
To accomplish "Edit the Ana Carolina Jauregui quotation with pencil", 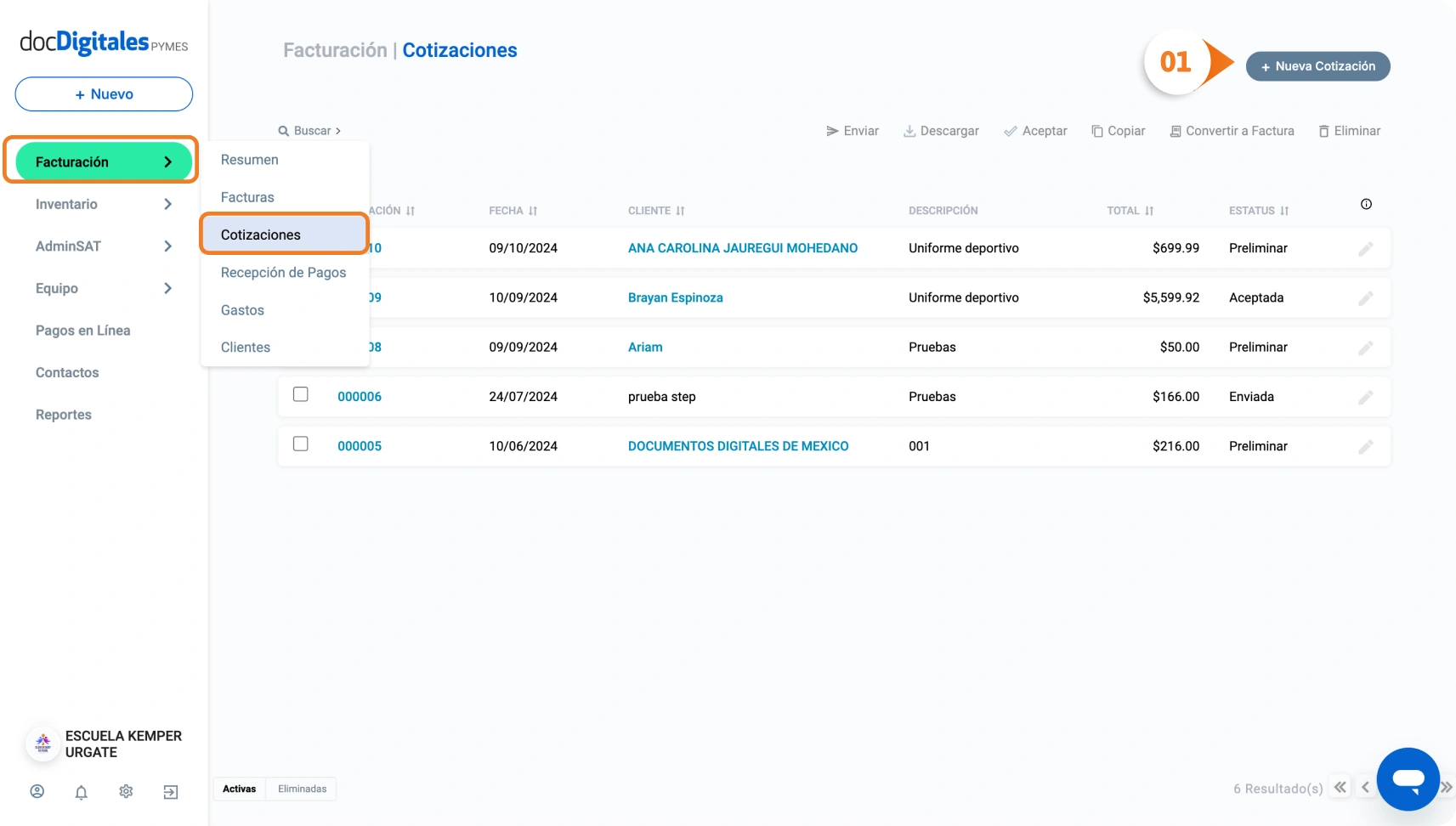I will click(1365, 249).
